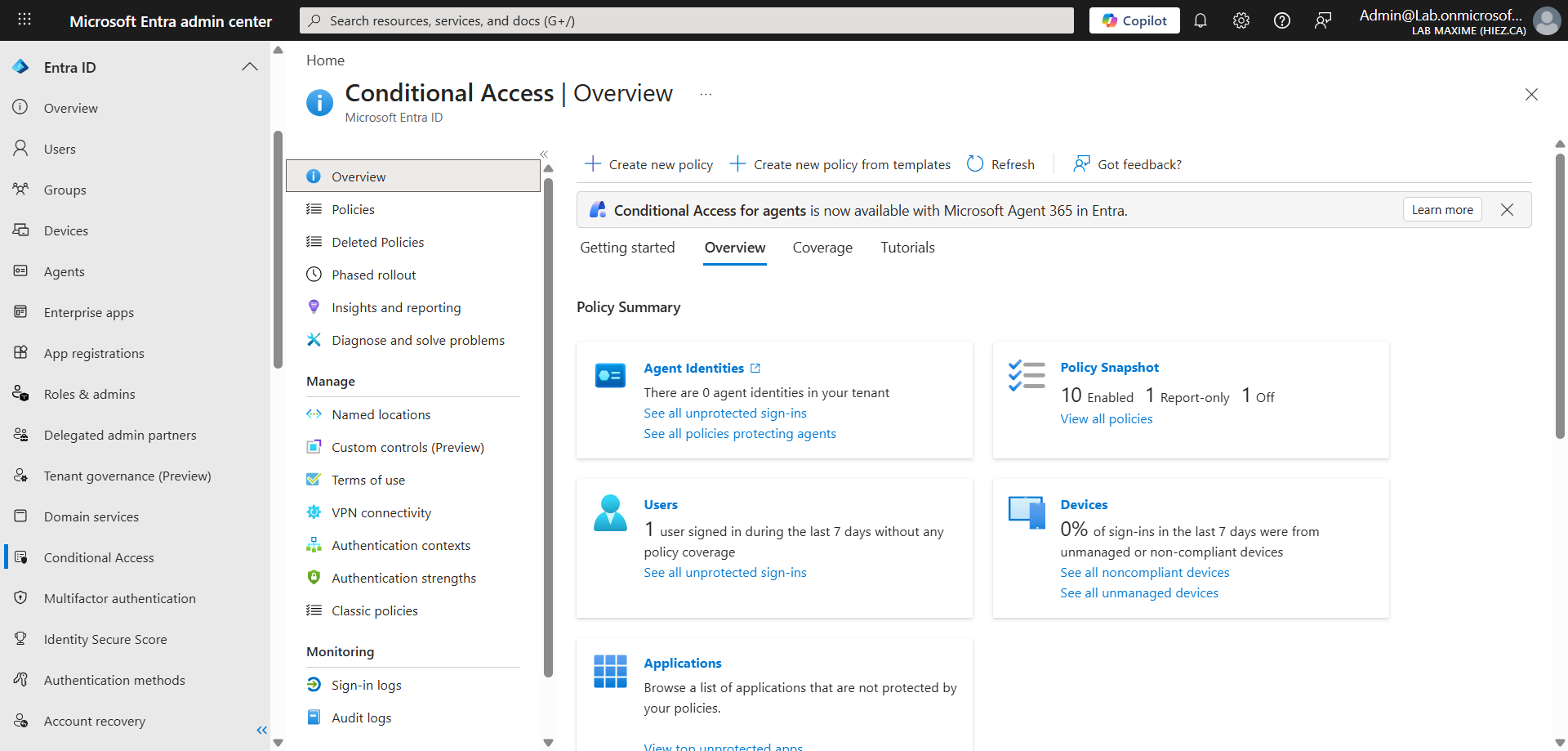Click Got feedback?
Screen dimensions: 1568x751
[1128, 164]
